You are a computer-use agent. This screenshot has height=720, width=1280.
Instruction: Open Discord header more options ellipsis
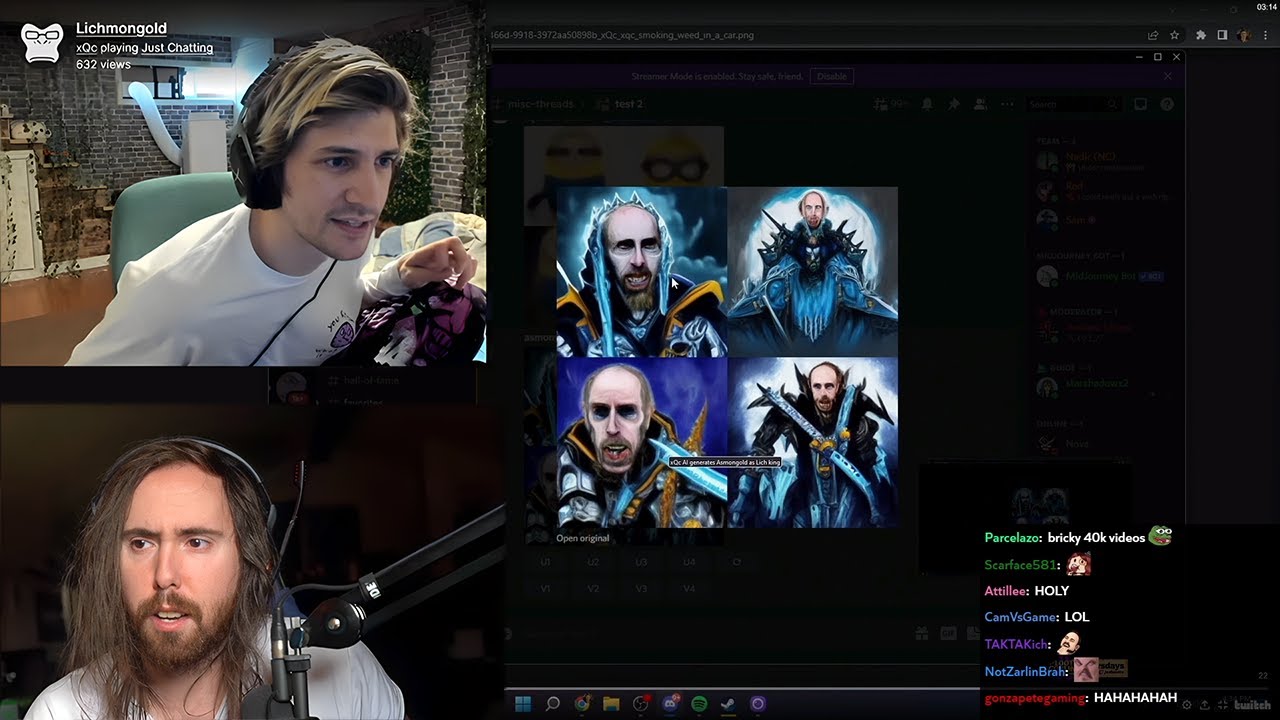click(x=1007, y=104)
